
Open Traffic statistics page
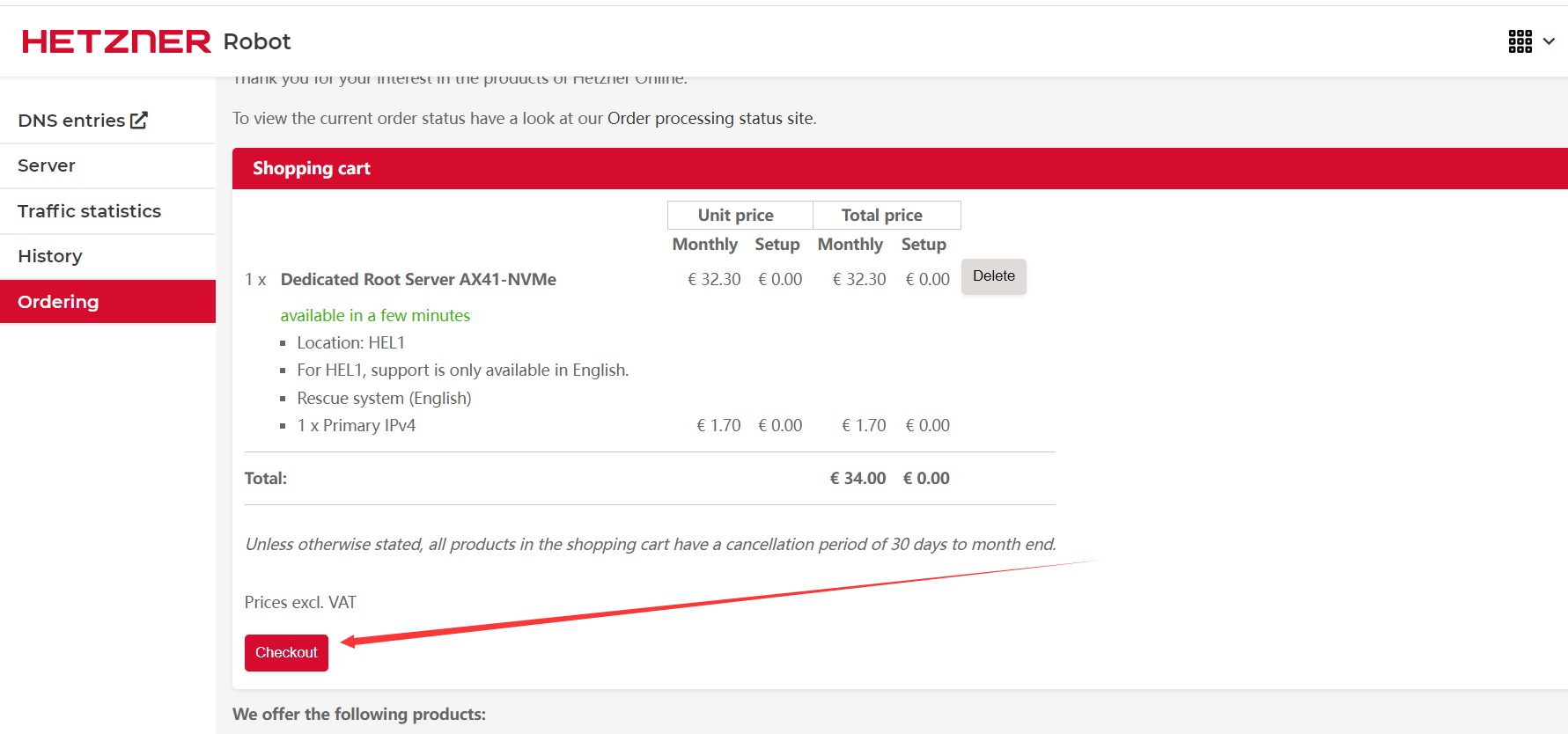[107, 211]
